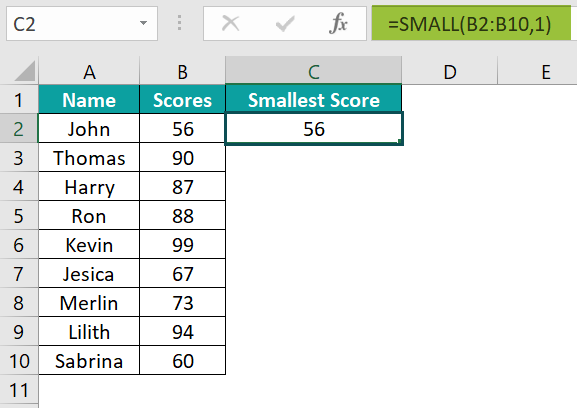577x408 pixels.
Task: Select row 11 header
Action: [x=19, y=390]
